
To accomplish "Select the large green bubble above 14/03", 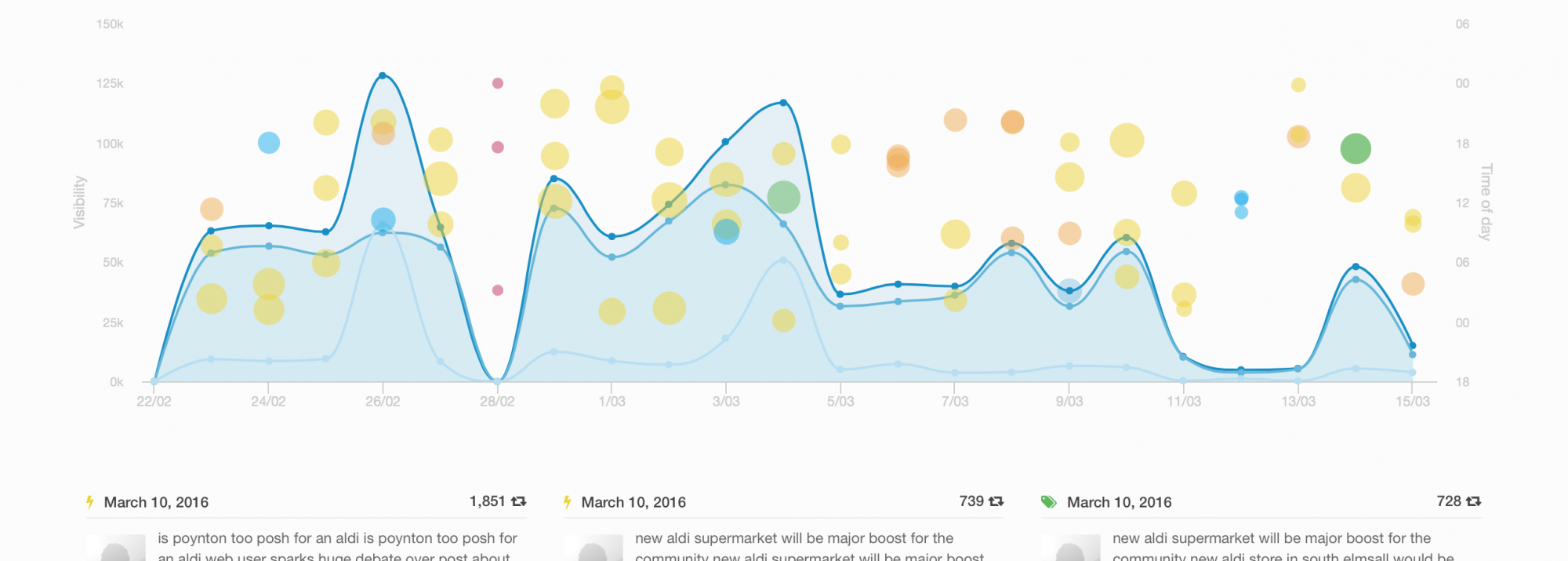I will click(1356, 148).
